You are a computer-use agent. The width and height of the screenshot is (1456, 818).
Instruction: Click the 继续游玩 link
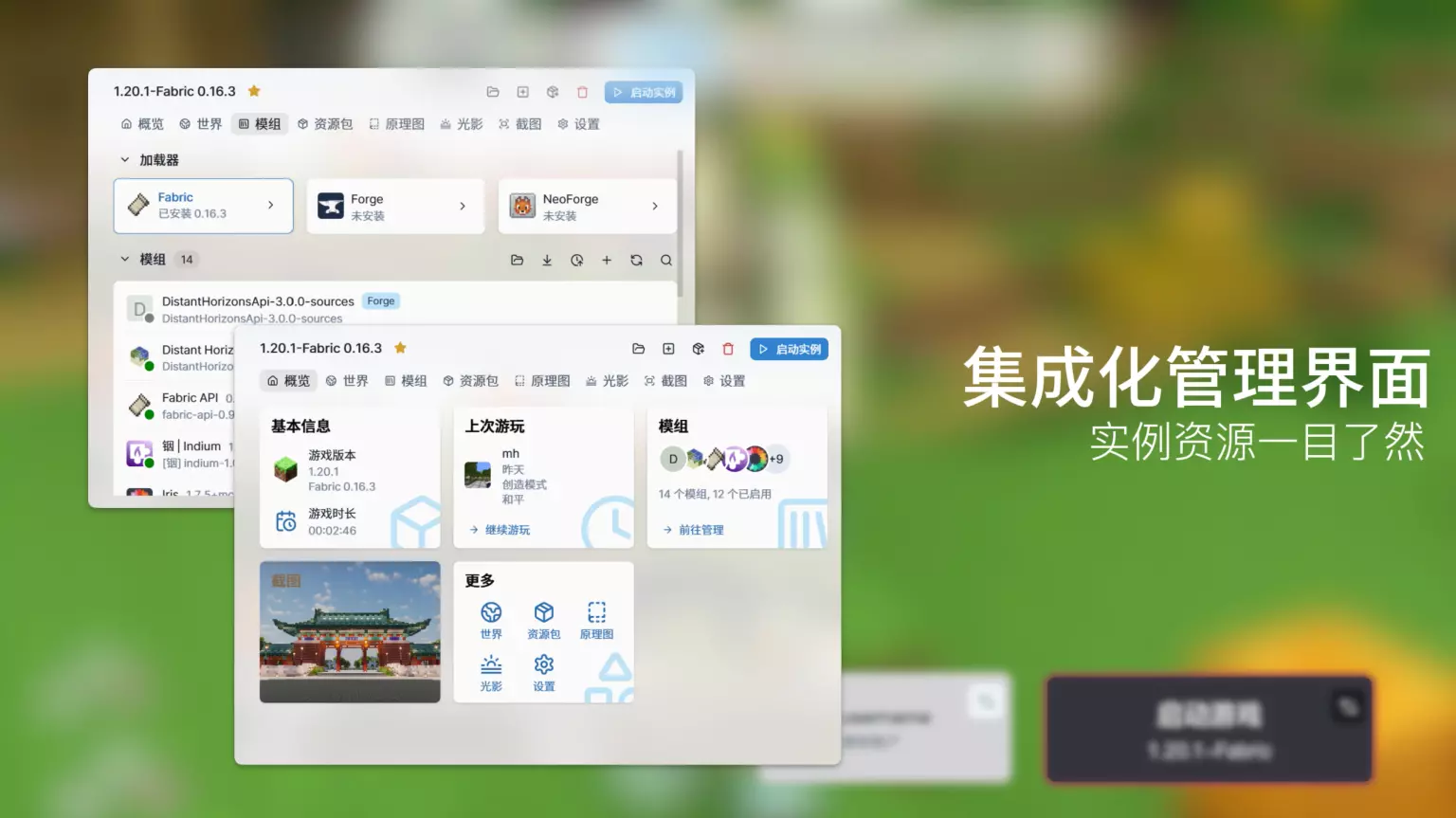coord(500,530)
